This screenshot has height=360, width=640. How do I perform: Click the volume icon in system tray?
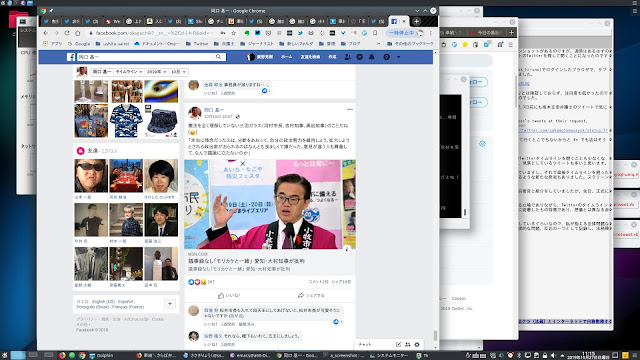pos(553,356)
